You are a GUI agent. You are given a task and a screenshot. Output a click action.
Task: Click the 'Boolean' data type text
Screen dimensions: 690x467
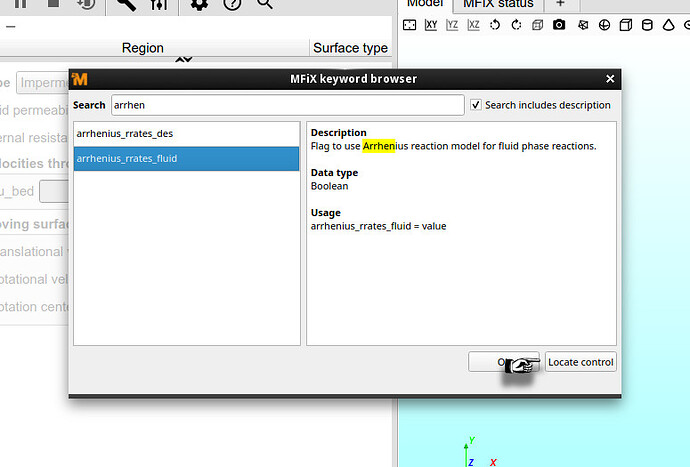(329, 186)
